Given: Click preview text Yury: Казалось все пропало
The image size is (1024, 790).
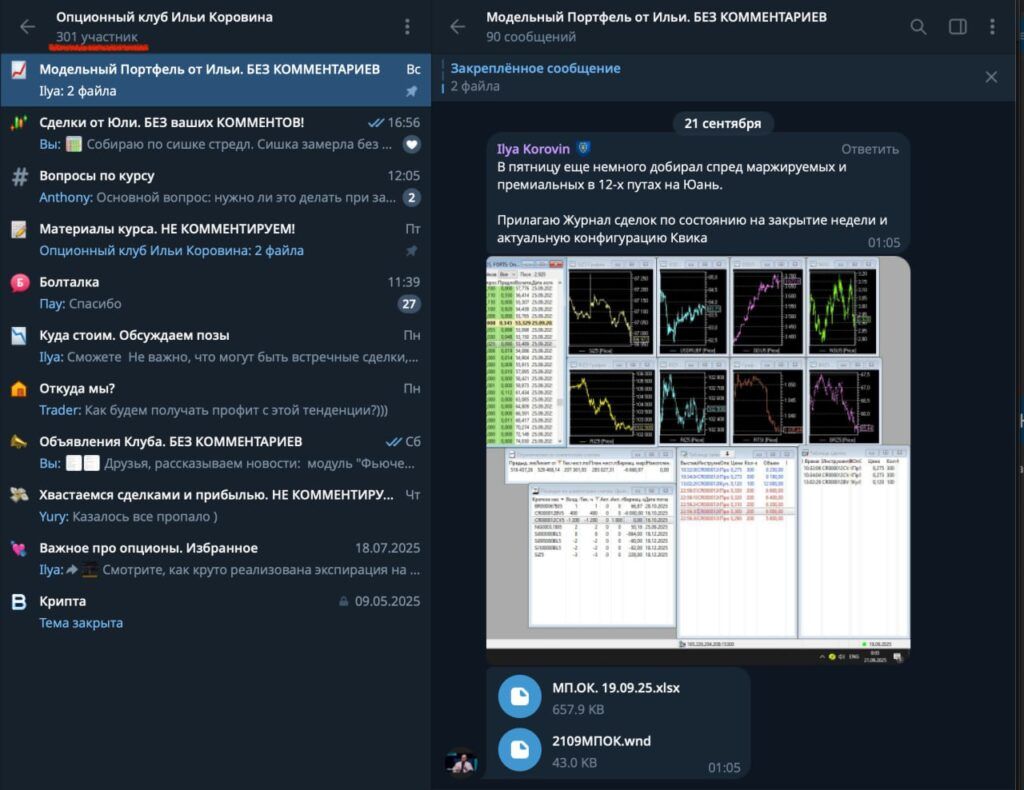Looking at the screenshot, I should (129, 517).
